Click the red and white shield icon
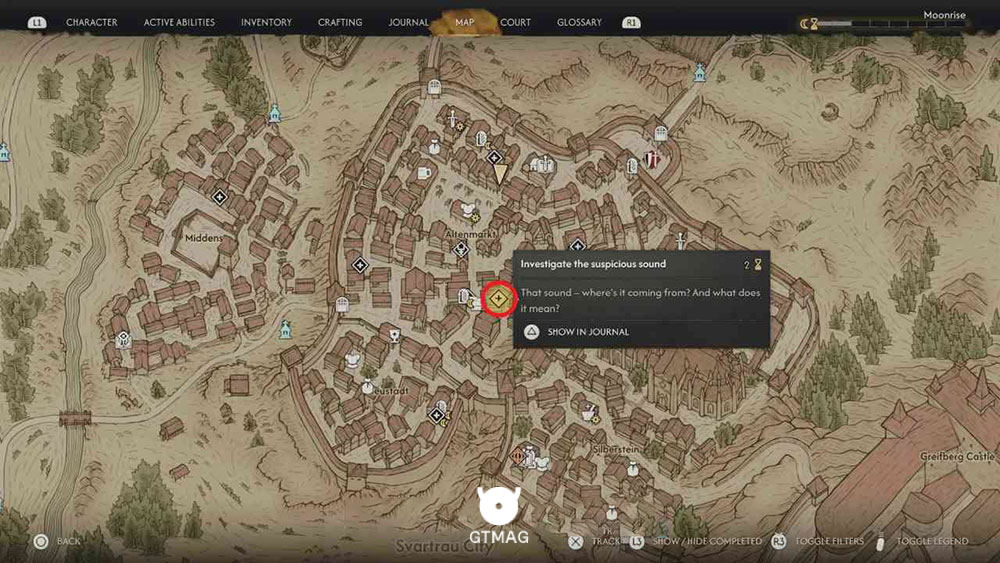This screenshot has height=563, width=1000. [651, 159]
